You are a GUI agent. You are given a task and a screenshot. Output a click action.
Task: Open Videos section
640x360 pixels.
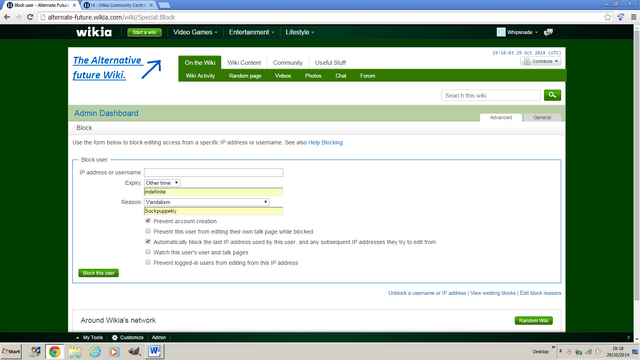282,76
